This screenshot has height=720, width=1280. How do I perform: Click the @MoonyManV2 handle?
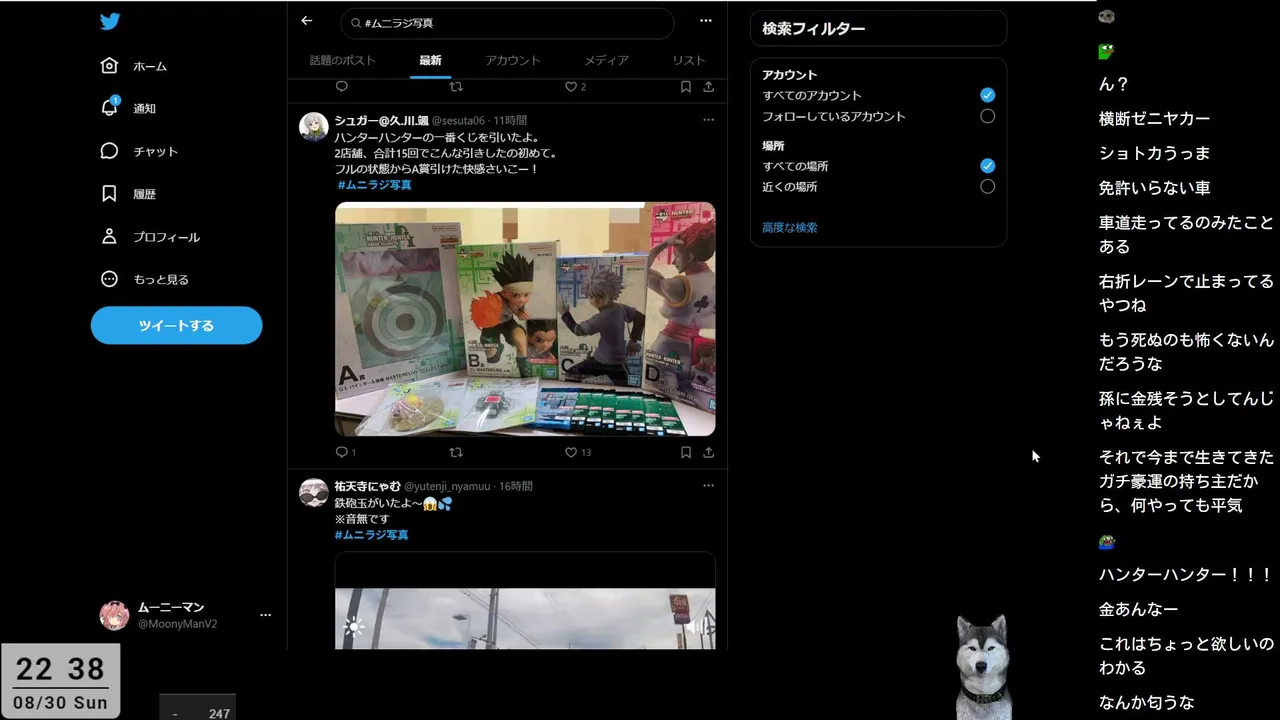click(177, 624)
